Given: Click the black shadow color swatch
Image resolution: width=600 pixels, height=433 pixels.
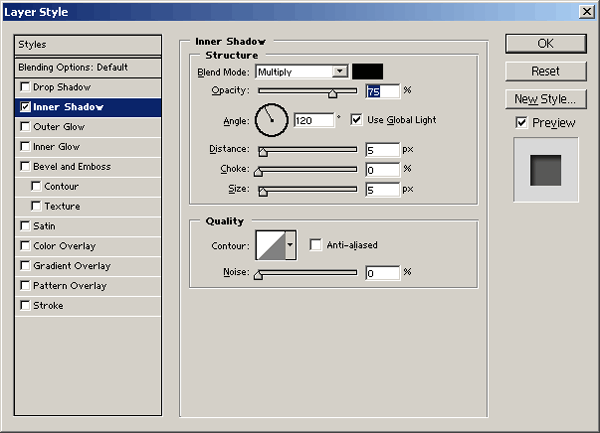Looking at the screenshot, I should [x=367, y=72].
